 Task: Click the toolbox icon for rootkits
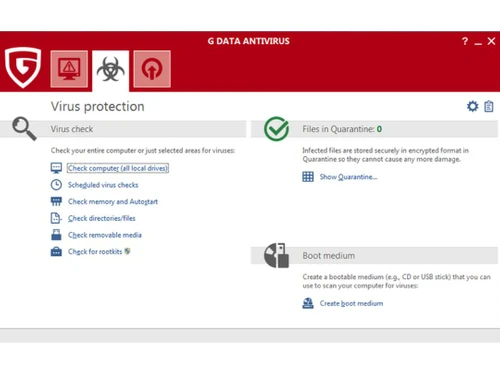[x=56, y=251]
